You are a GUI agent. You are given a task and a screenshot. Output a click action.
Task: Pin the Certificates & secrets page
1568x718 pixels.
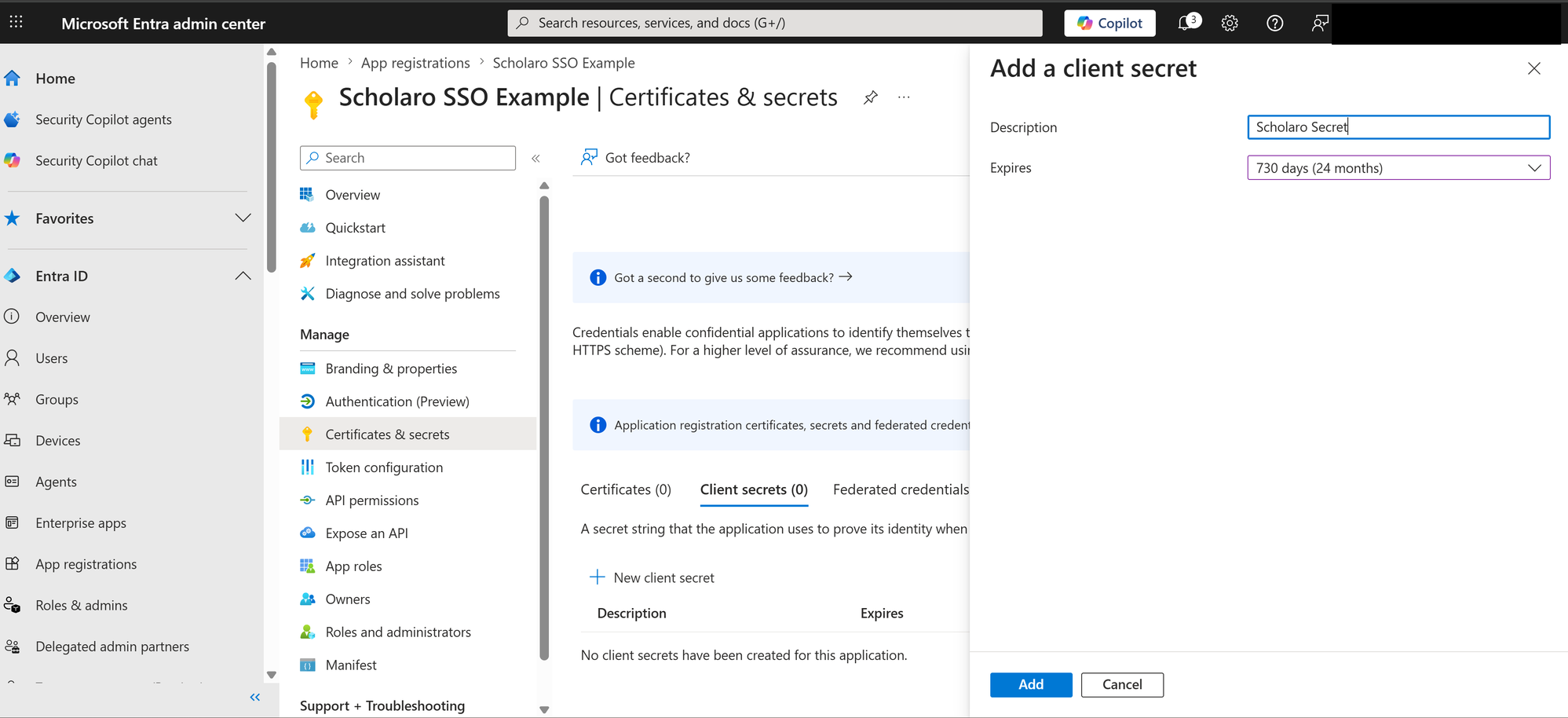pyautogui.click(x=870, y=98)
